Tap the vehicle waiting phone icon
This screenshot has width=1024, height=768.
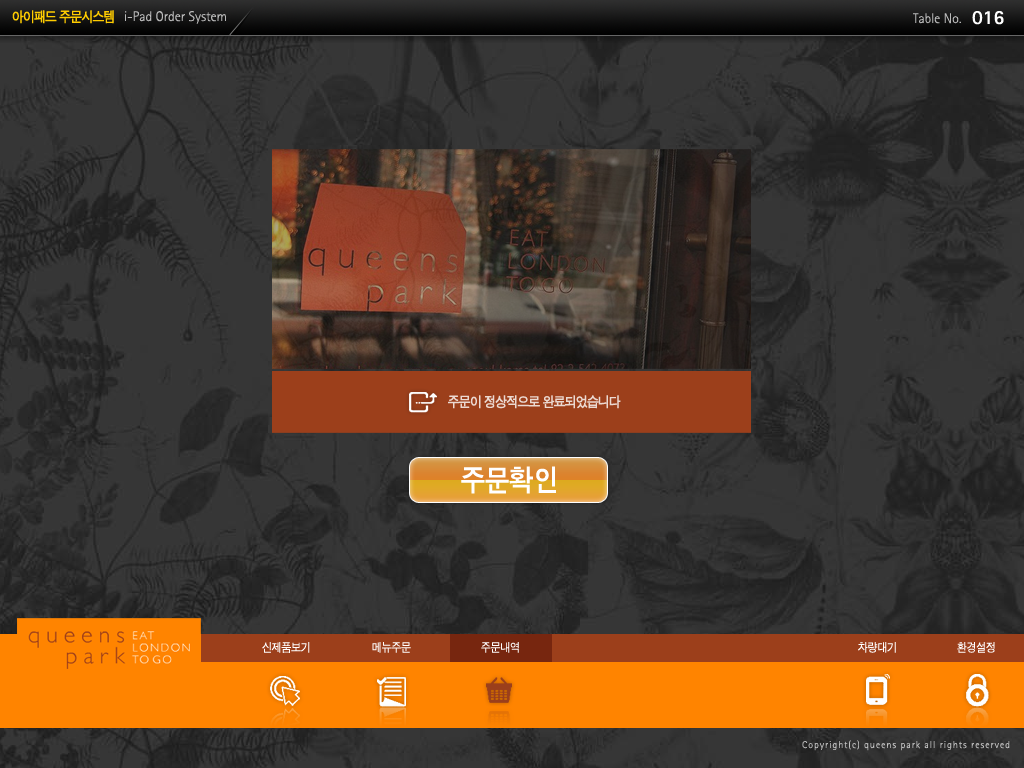pos(877,691)
